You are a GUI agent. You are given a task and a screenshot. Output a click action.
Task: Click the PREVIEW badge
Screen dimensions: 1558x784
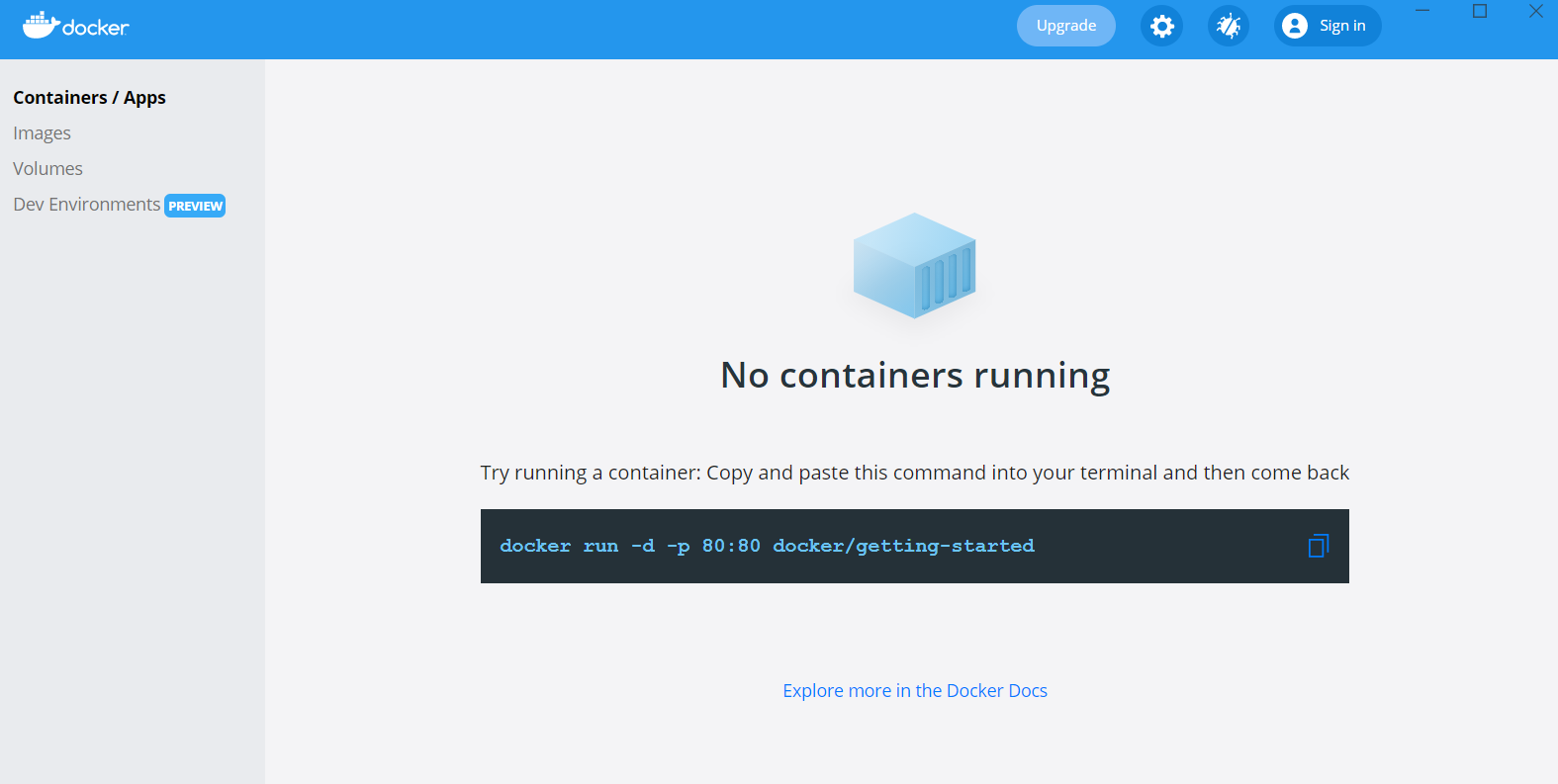pyautogui.click(x=195, y=206)
